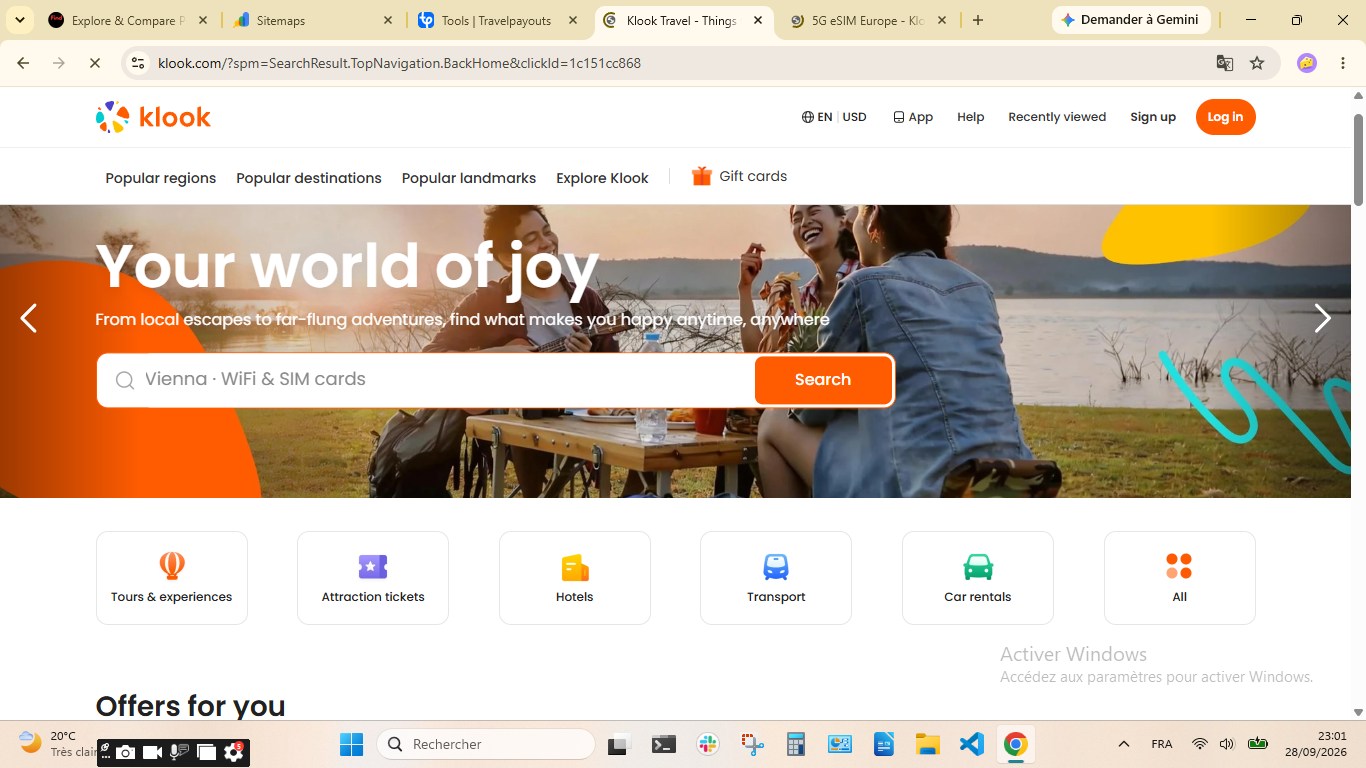This screenshot has width=1366, height=768.
Task: Open the Hotels category
Action: [x=575, y=578]
